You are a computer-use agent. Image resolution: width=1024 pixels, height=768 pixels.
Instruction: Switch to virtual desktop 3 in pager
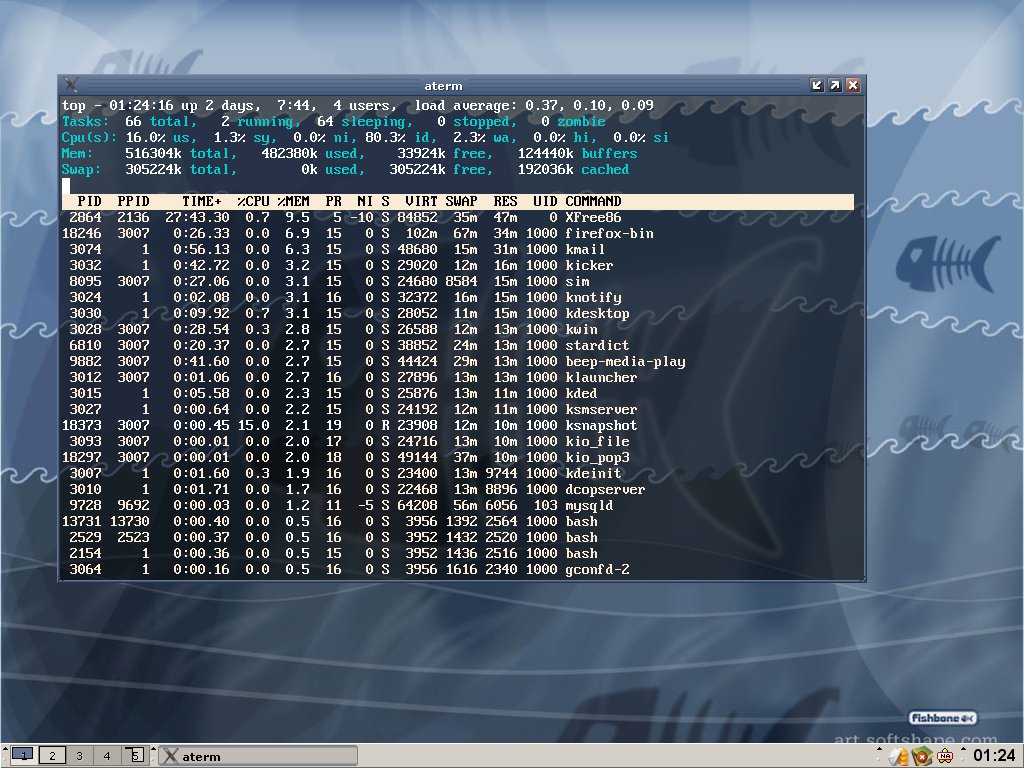click(x=79, y=756)
